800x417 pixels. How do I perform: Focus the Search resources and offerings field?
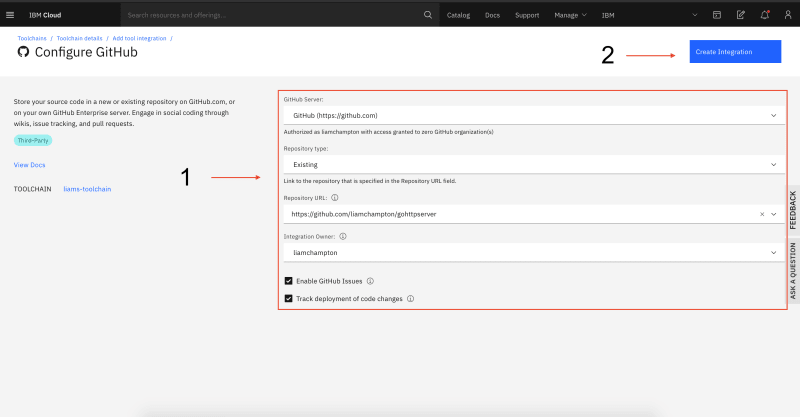click(273, 15)
